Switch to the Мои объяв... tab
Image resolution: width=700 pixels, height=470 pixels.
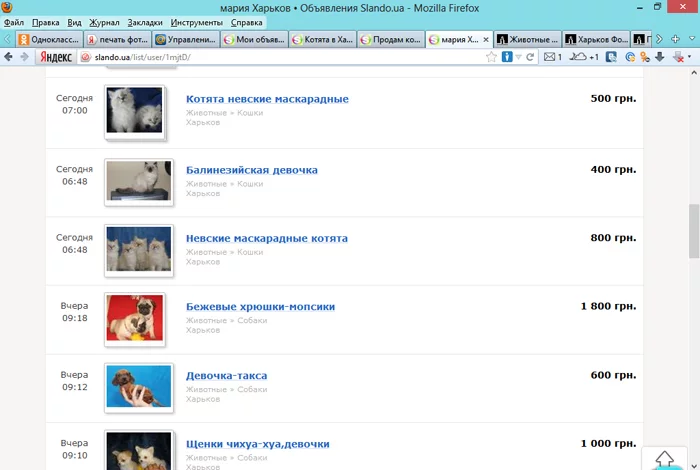point(254,39)
